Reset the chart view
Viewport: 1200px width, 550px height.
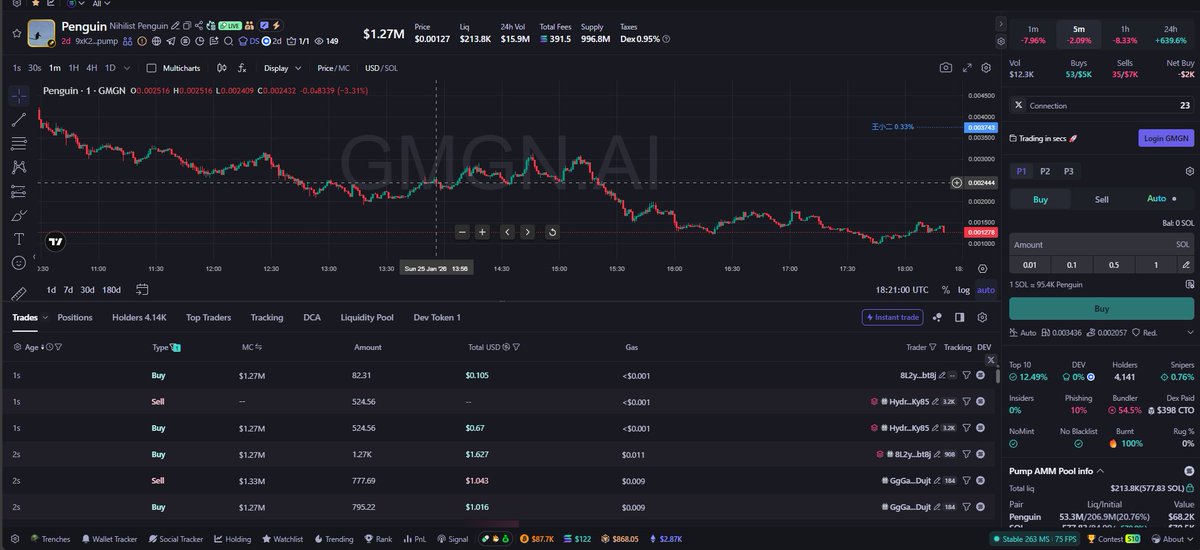point(552,232)
